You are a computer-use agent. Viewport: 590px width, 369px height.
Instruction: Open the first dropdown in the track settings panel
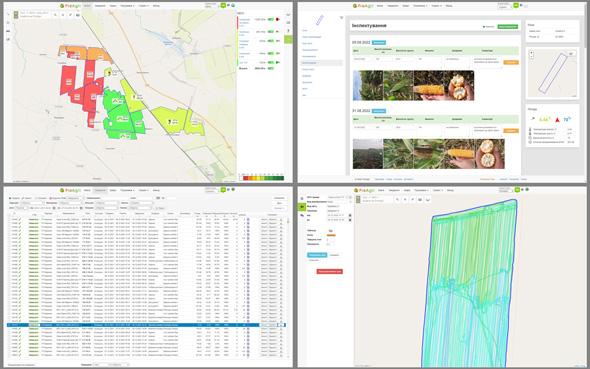click(x=336, y=197)
